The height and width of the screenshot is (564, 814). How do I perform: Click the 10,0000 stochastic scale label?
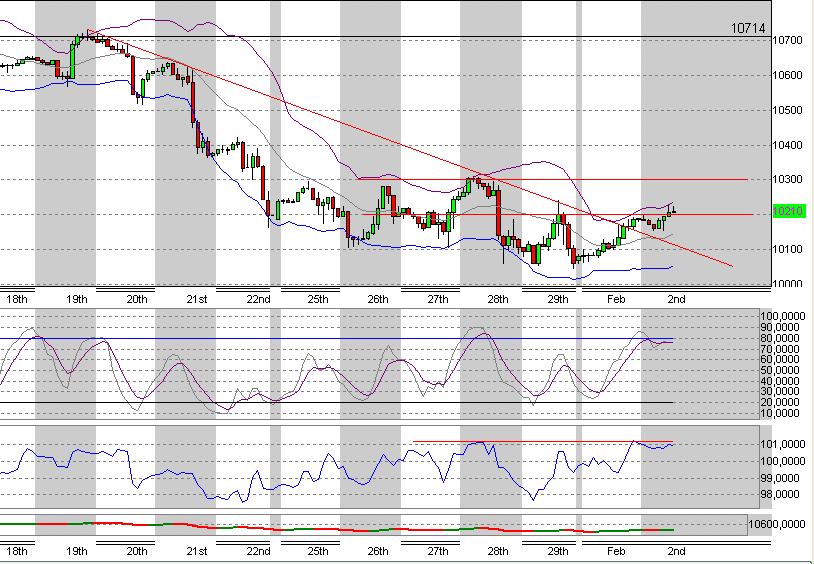tap(780, 413)
